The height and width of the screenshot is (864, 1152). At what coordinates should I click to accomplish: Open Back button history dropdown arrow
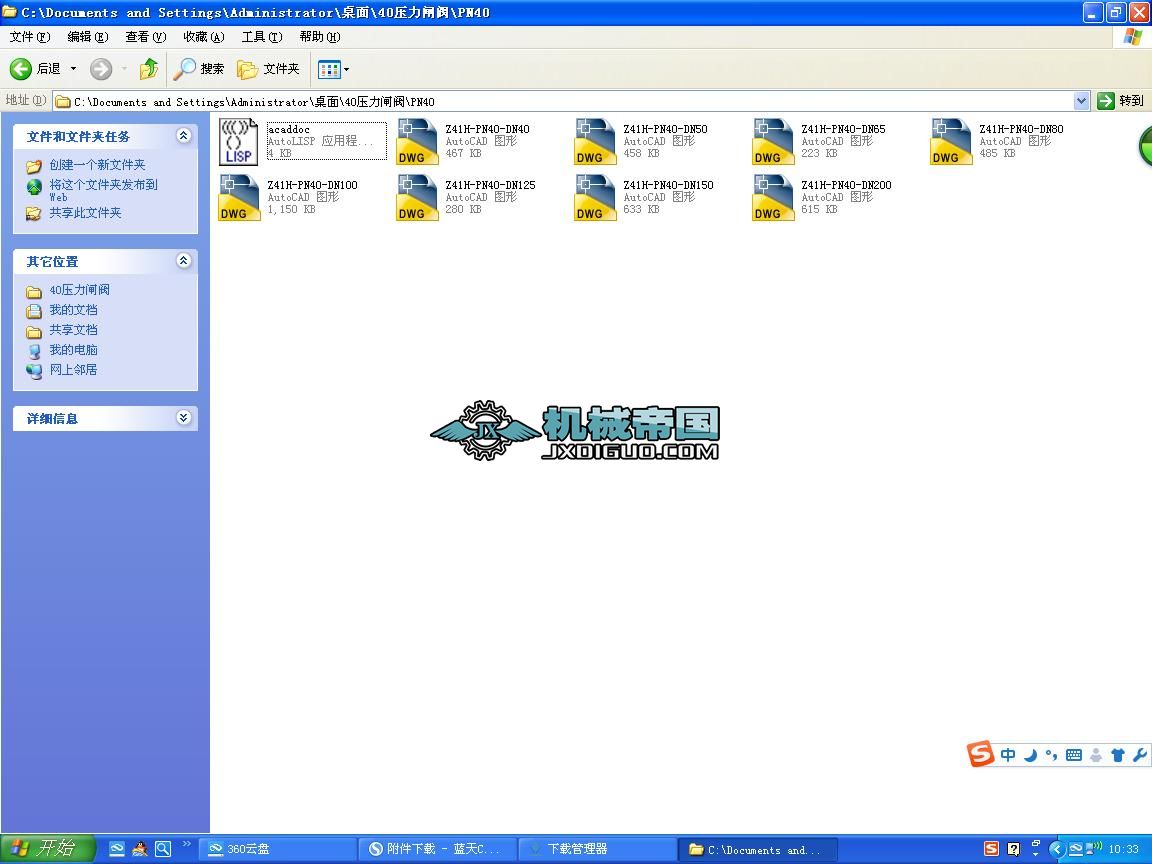pyautogui.click(x=73, y=69)
